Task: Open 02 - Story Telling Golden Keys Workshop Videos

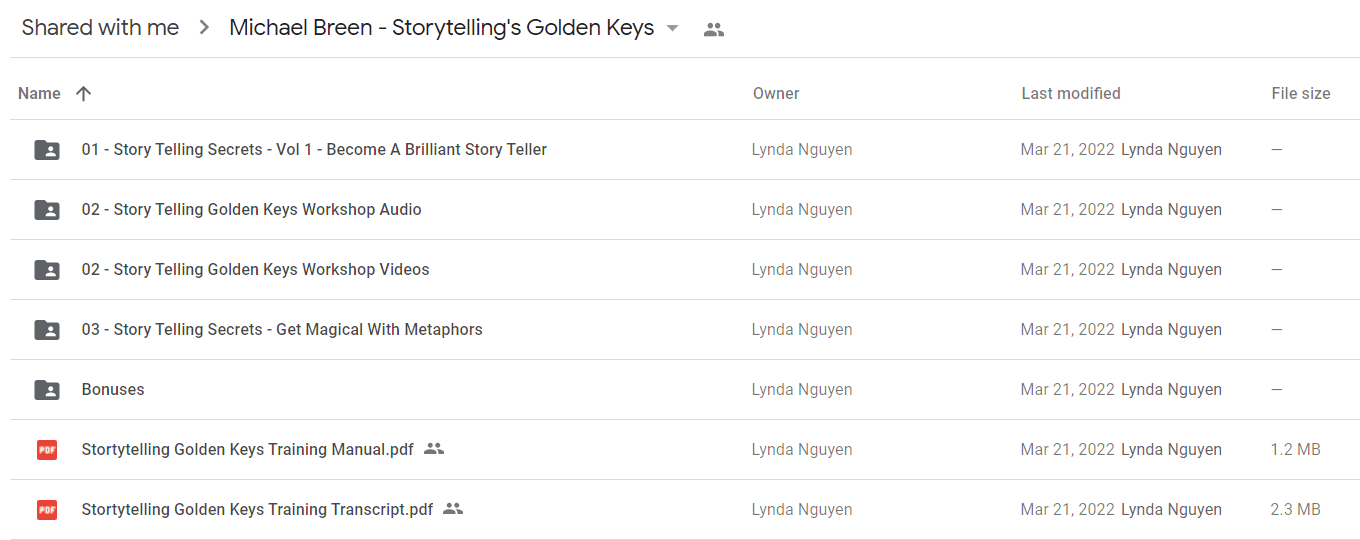Action: (x=256, y=269)
